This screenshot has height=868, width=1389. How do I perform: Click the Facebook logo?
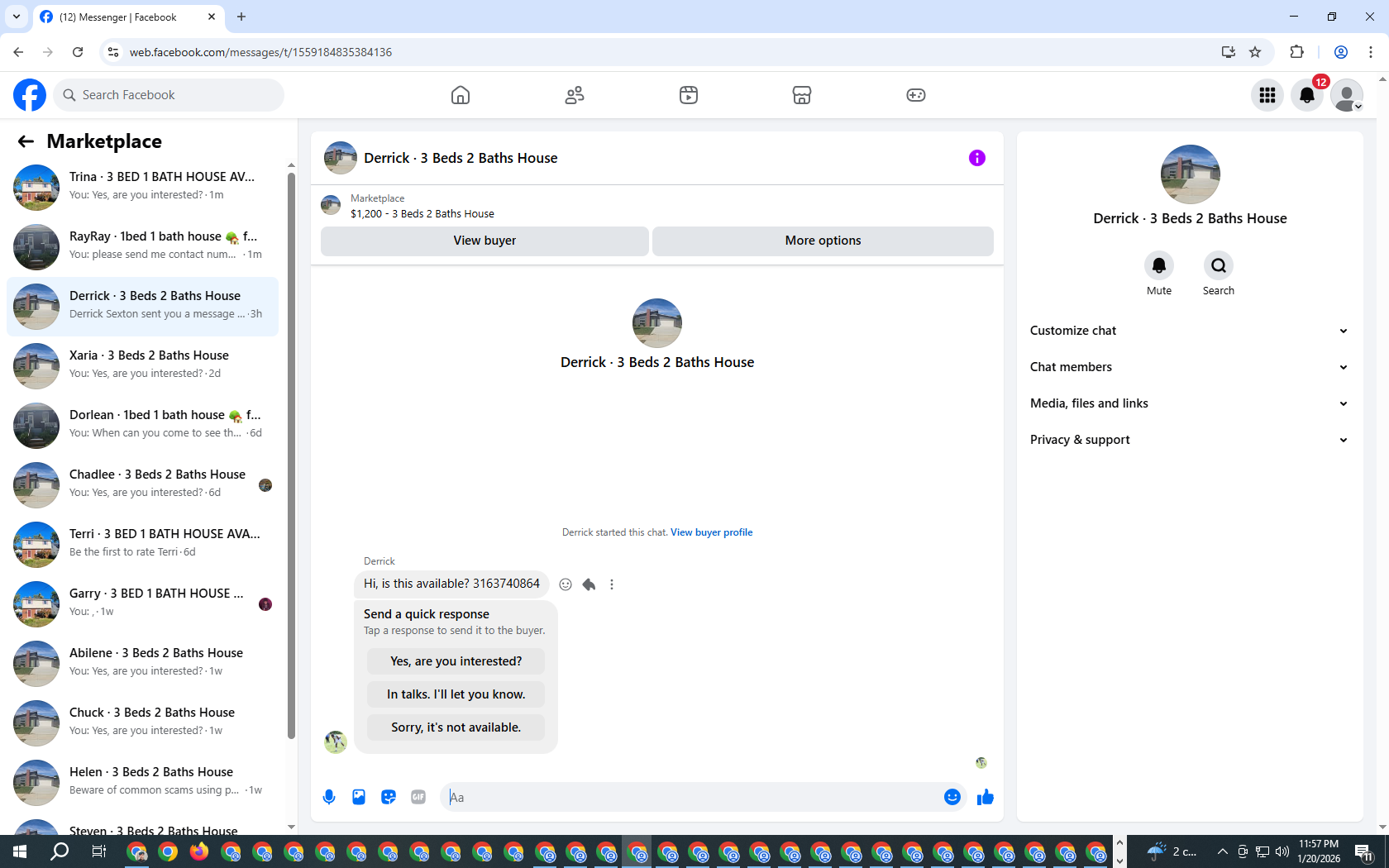(x=30, y=95)
